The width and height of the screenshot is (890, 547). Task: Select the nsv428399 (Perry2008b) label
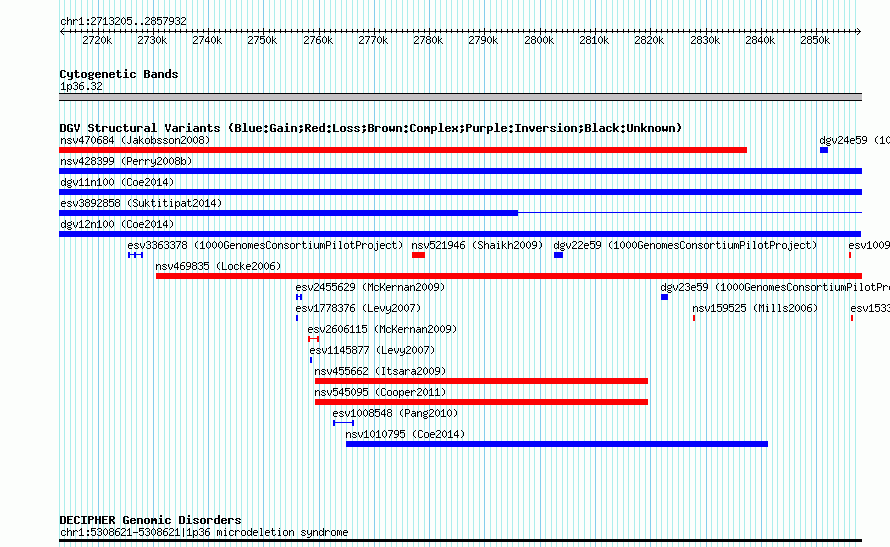tap(126, 161)
